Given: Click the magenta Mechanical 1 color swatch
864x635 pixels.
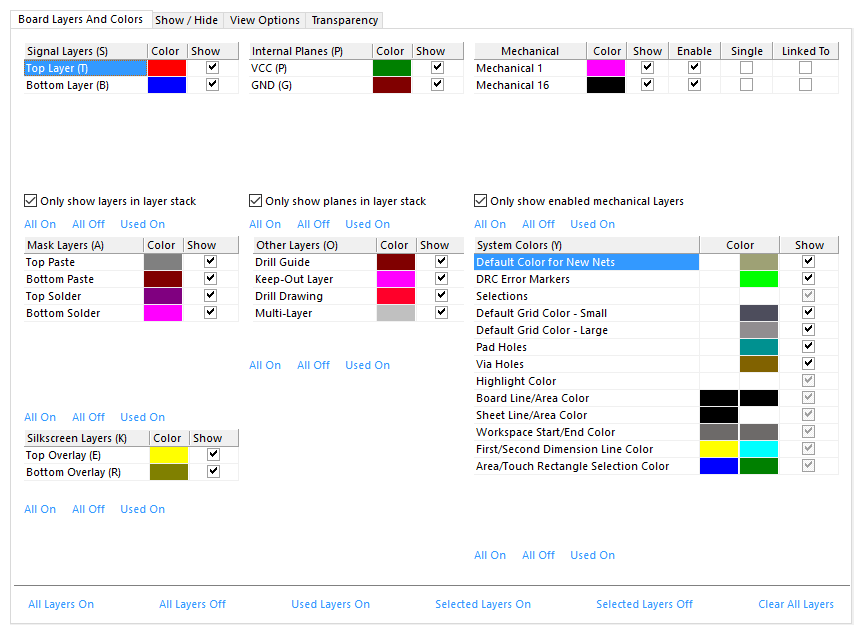Looking at the screenshot, I should [x=606, y=68].
